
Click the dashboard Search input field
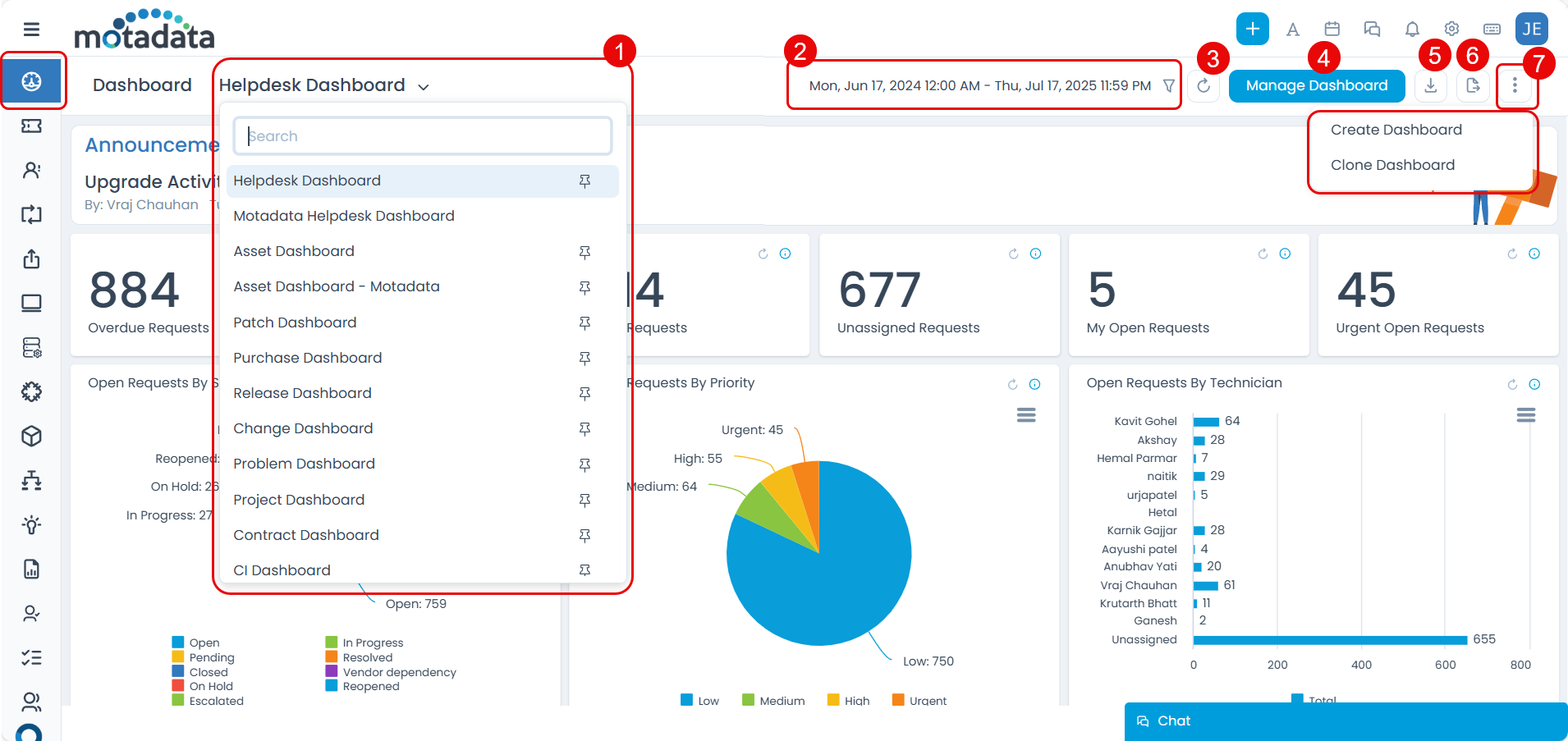coord(423,136)
